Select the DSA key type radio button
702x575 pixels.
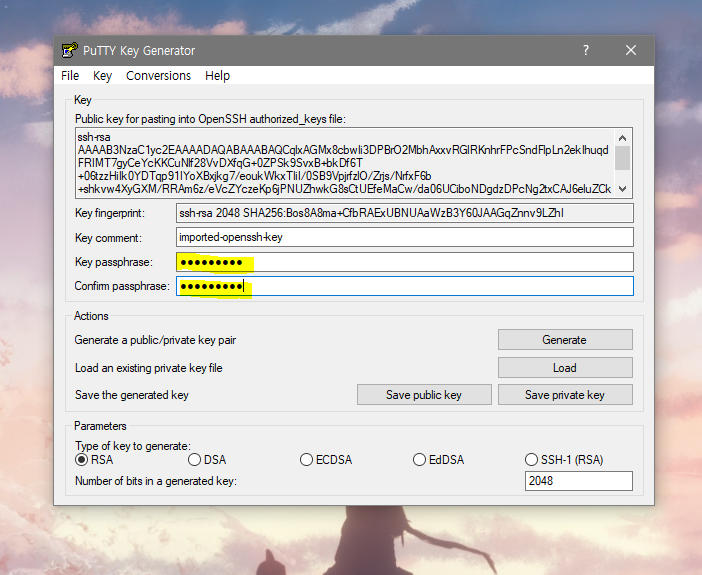[194, 460]
